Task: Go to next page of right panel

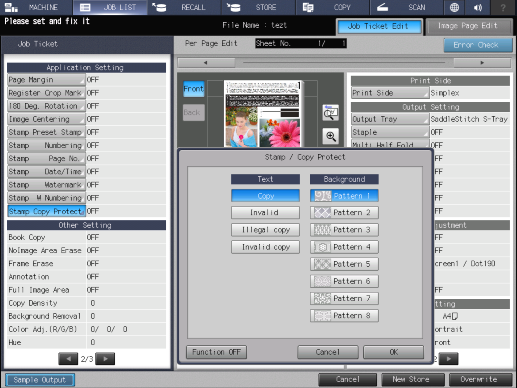Action: click(x=449, y=359)
